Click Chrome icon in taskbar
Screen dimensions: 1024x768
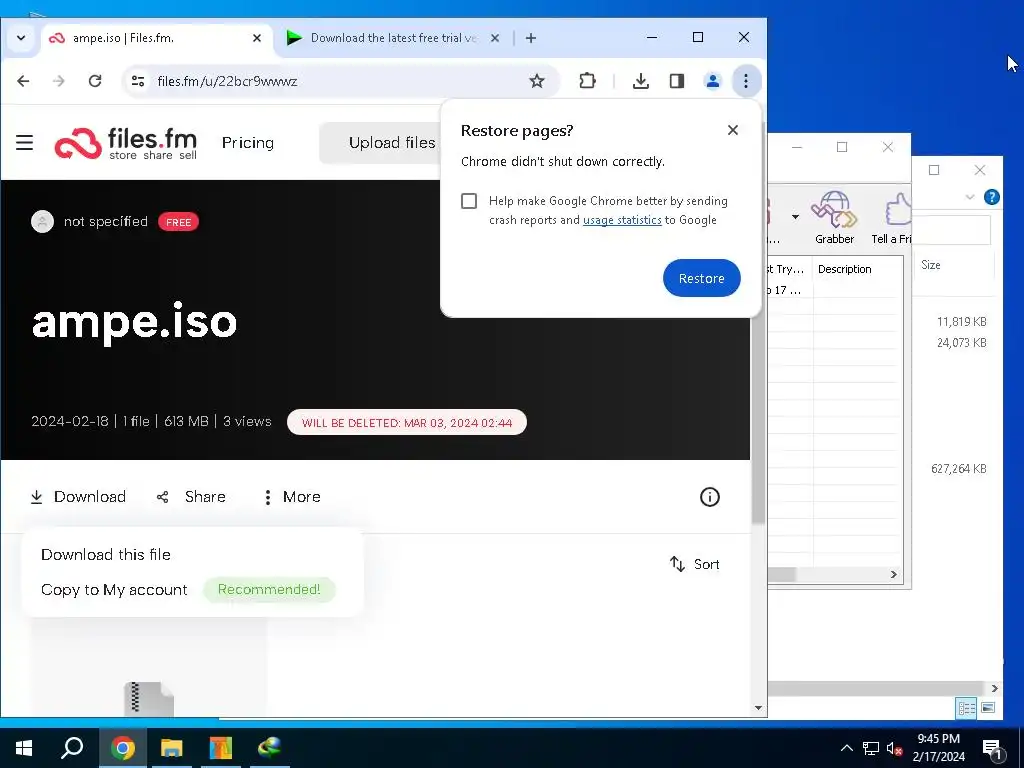[122, 748]
